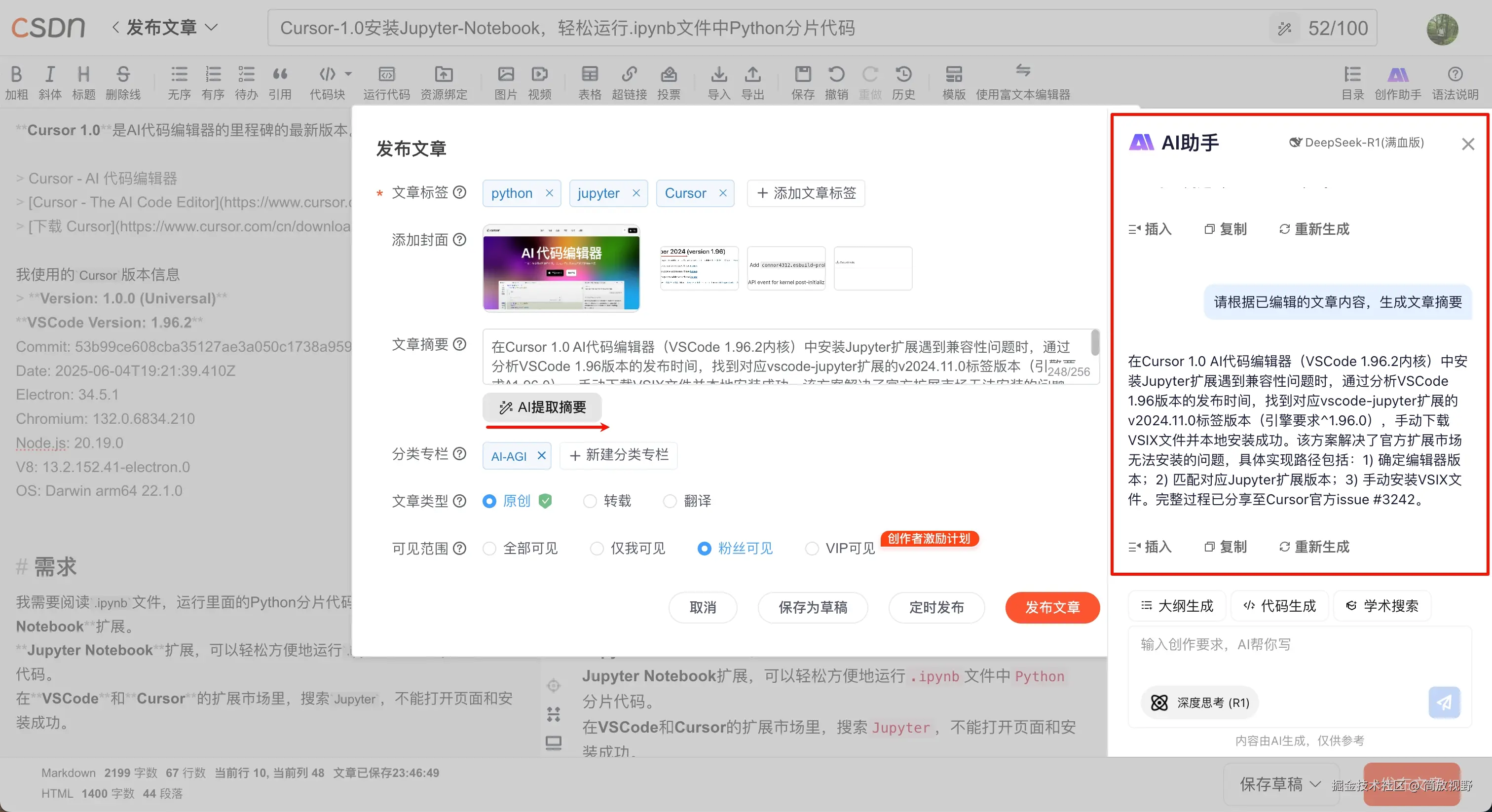This screenshot has height=812, width=1492.
Task: Toggle bold formatting in the editor toolbar
Action: [16, 81]
